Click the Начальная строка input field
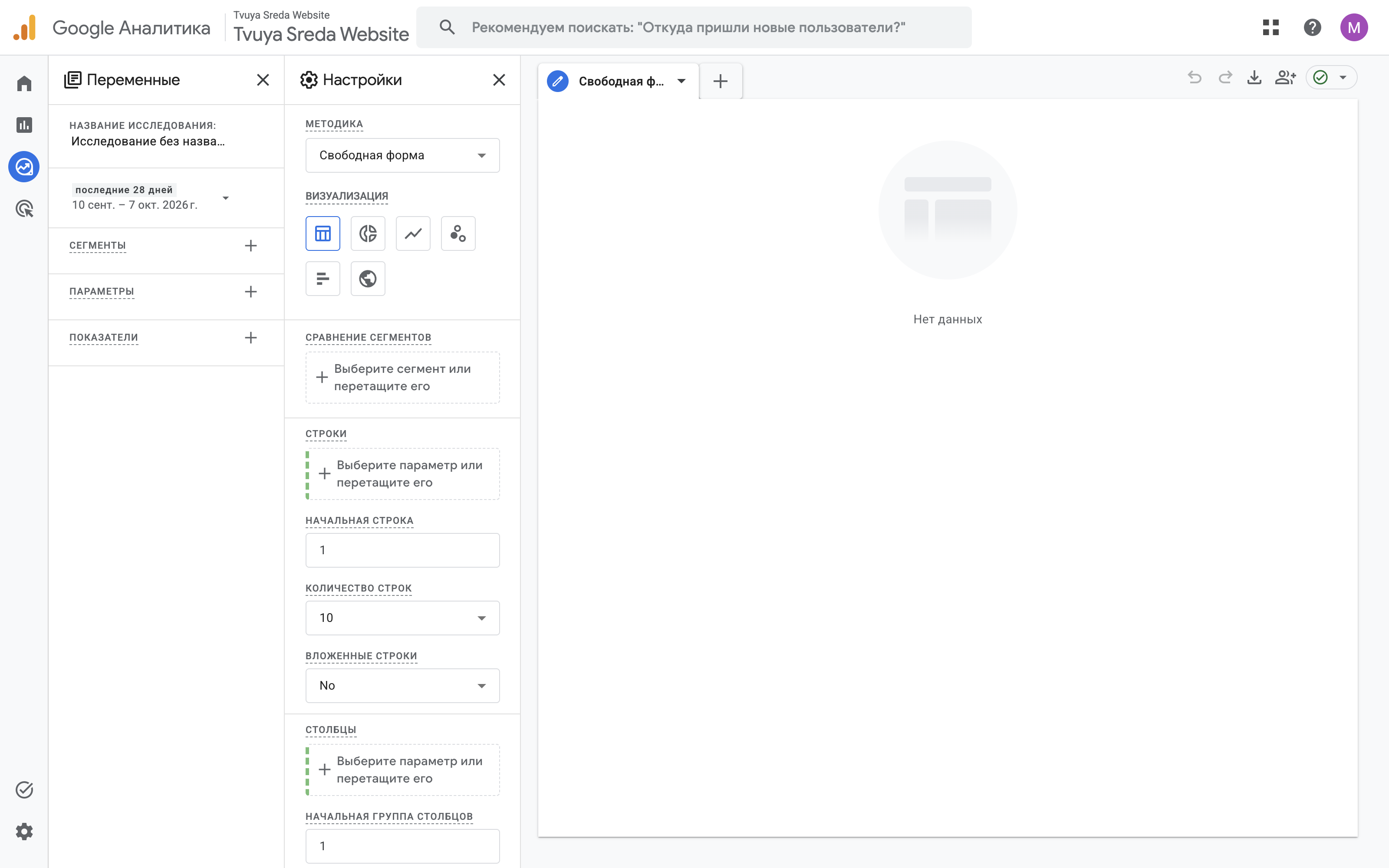Screen dimensions: 1389x868 402,550
